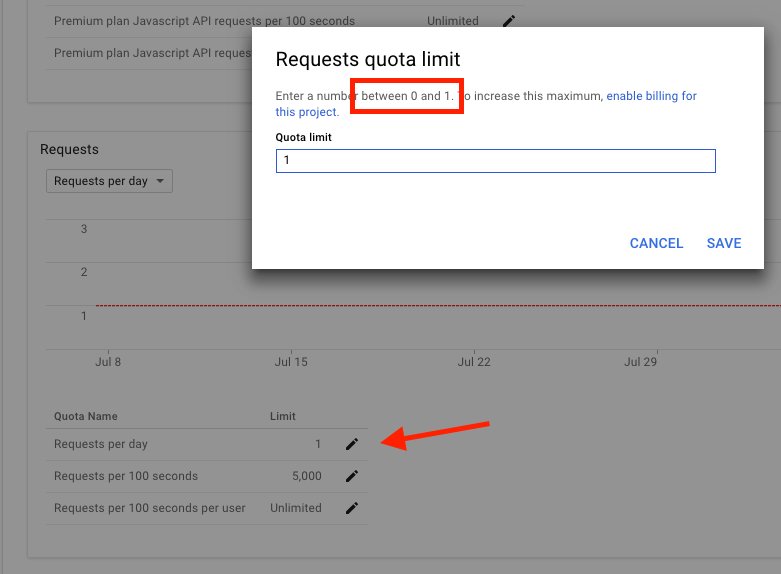Select the Jul 8 axis label
Viewport: 781px width, 574px height.
(108, 362)
